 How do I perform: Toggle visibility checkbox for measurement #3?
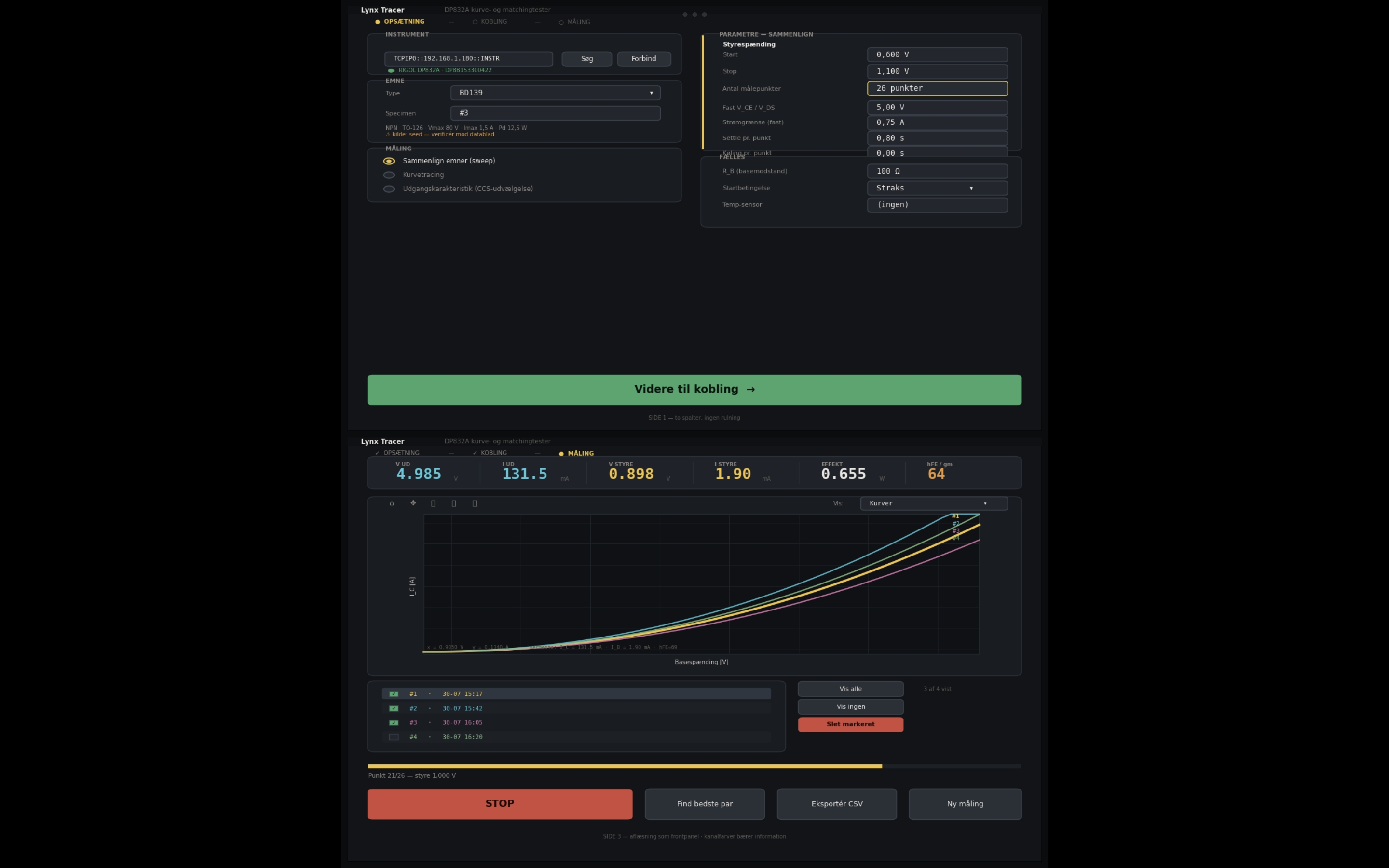click(x=394, y=723)
